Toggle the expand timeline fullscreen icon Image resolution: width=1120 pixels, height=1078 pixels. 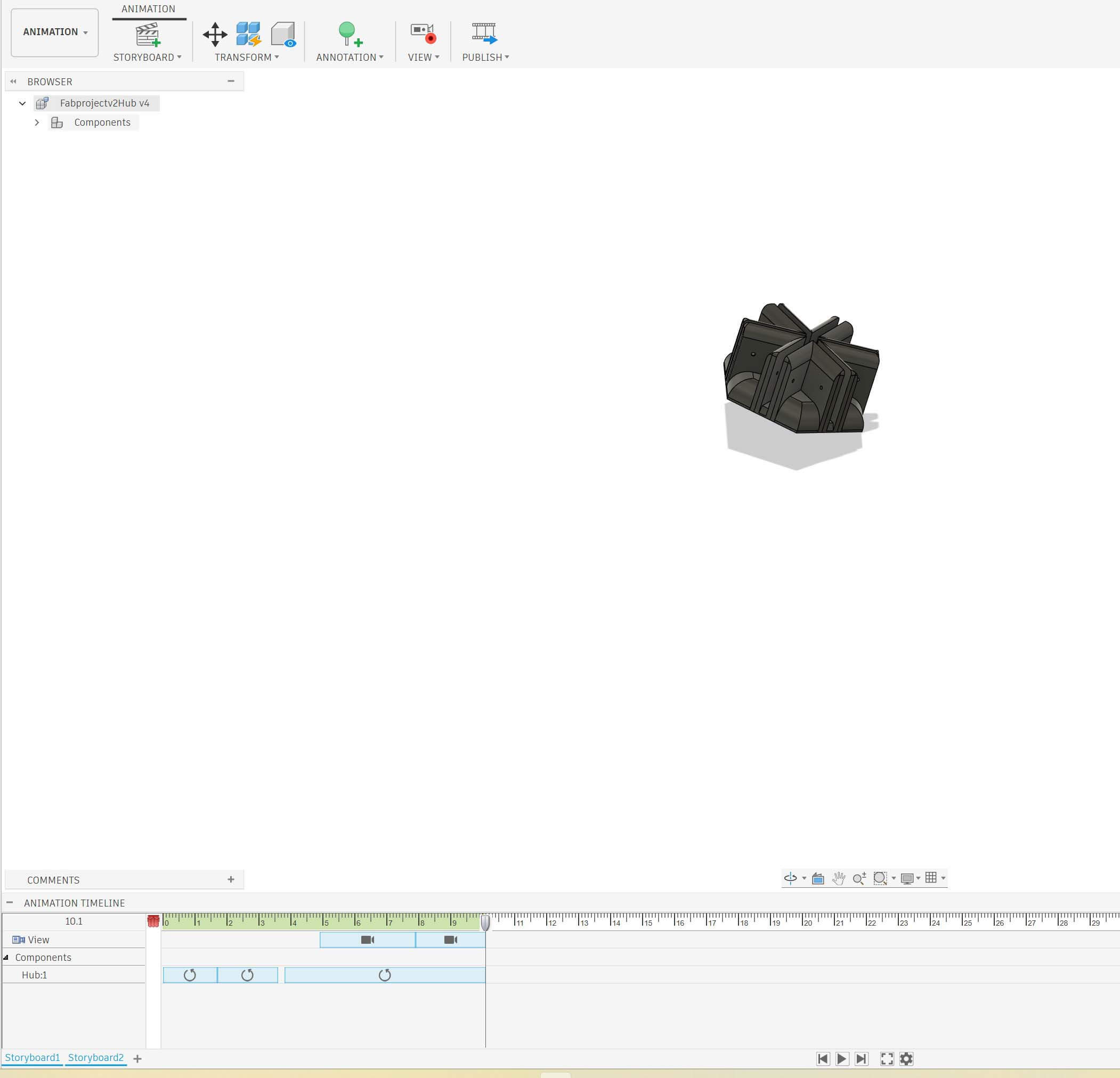tap(887, 1059)
